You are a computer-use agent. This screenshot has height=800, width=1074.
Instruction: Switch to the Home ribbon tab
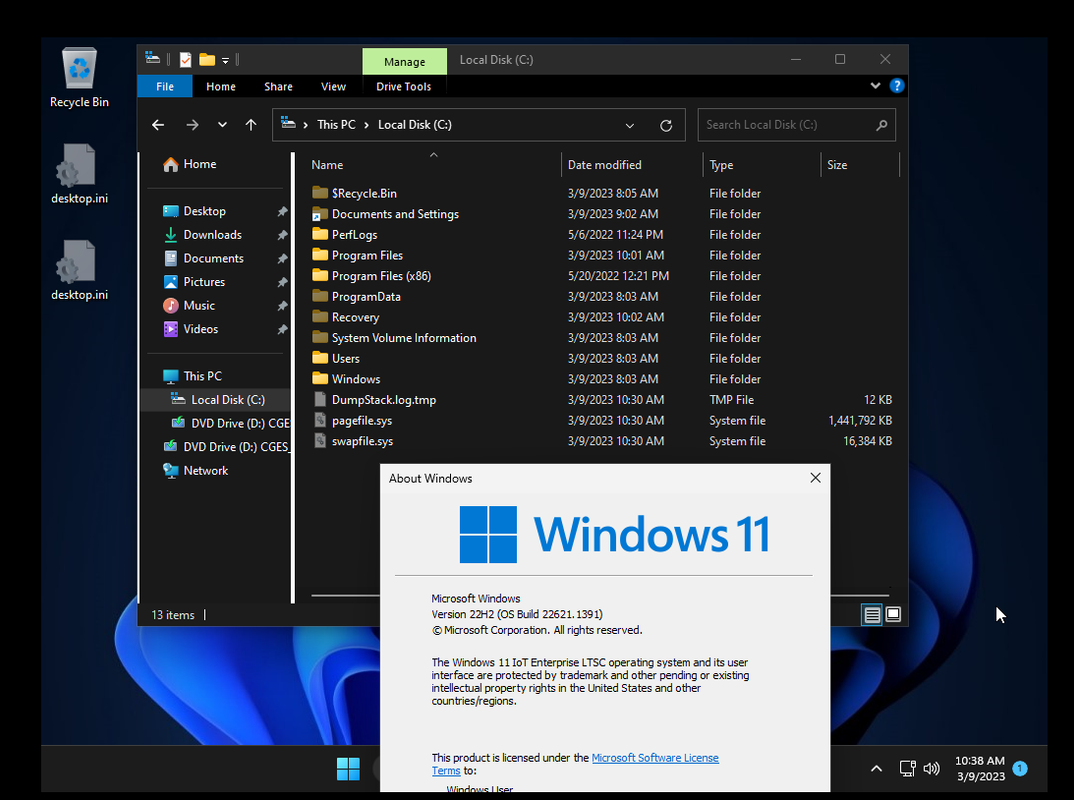click(x=221, y=86)
